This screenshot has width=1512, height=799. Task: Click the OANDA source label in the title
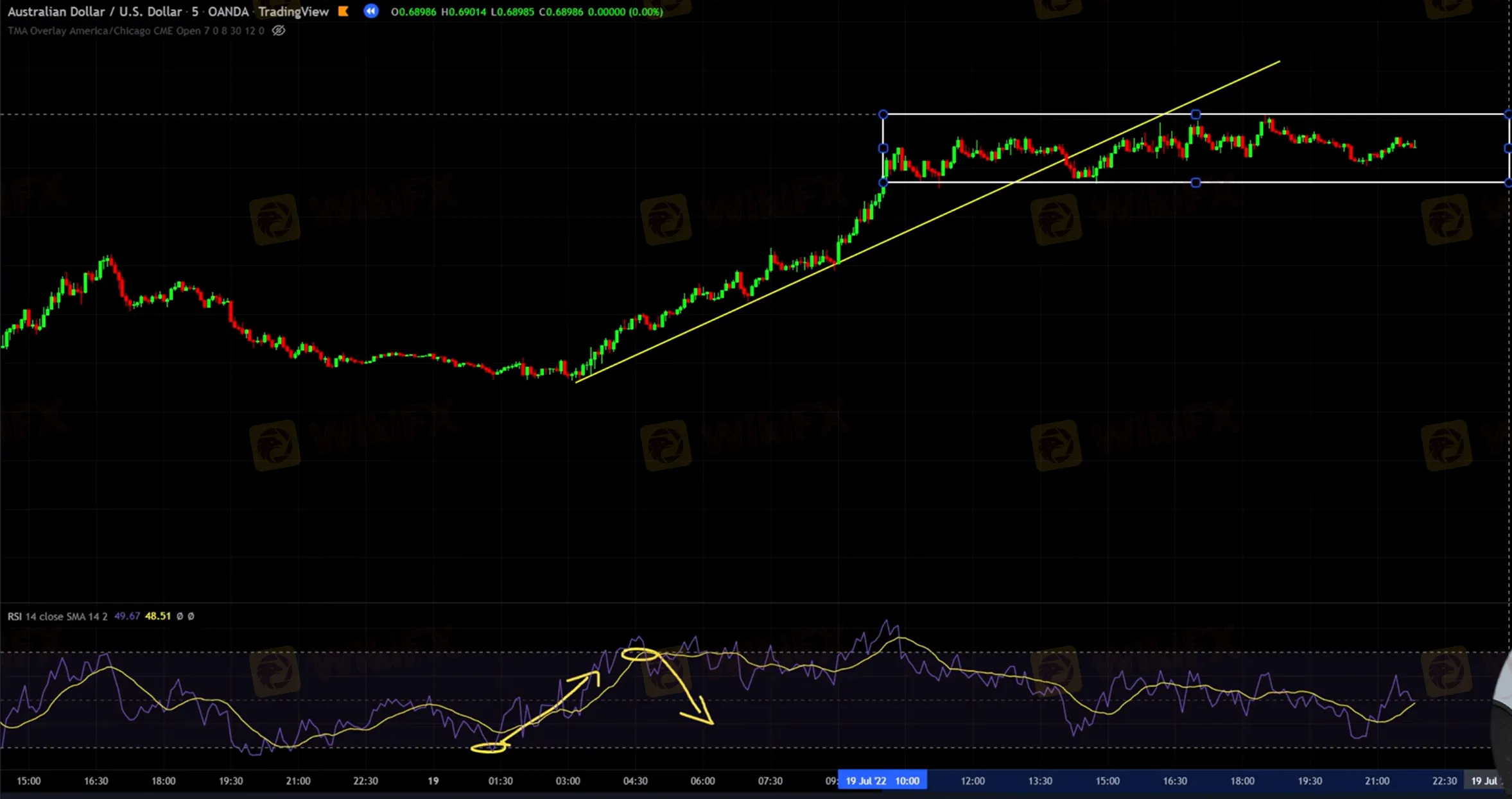point(228,12)
